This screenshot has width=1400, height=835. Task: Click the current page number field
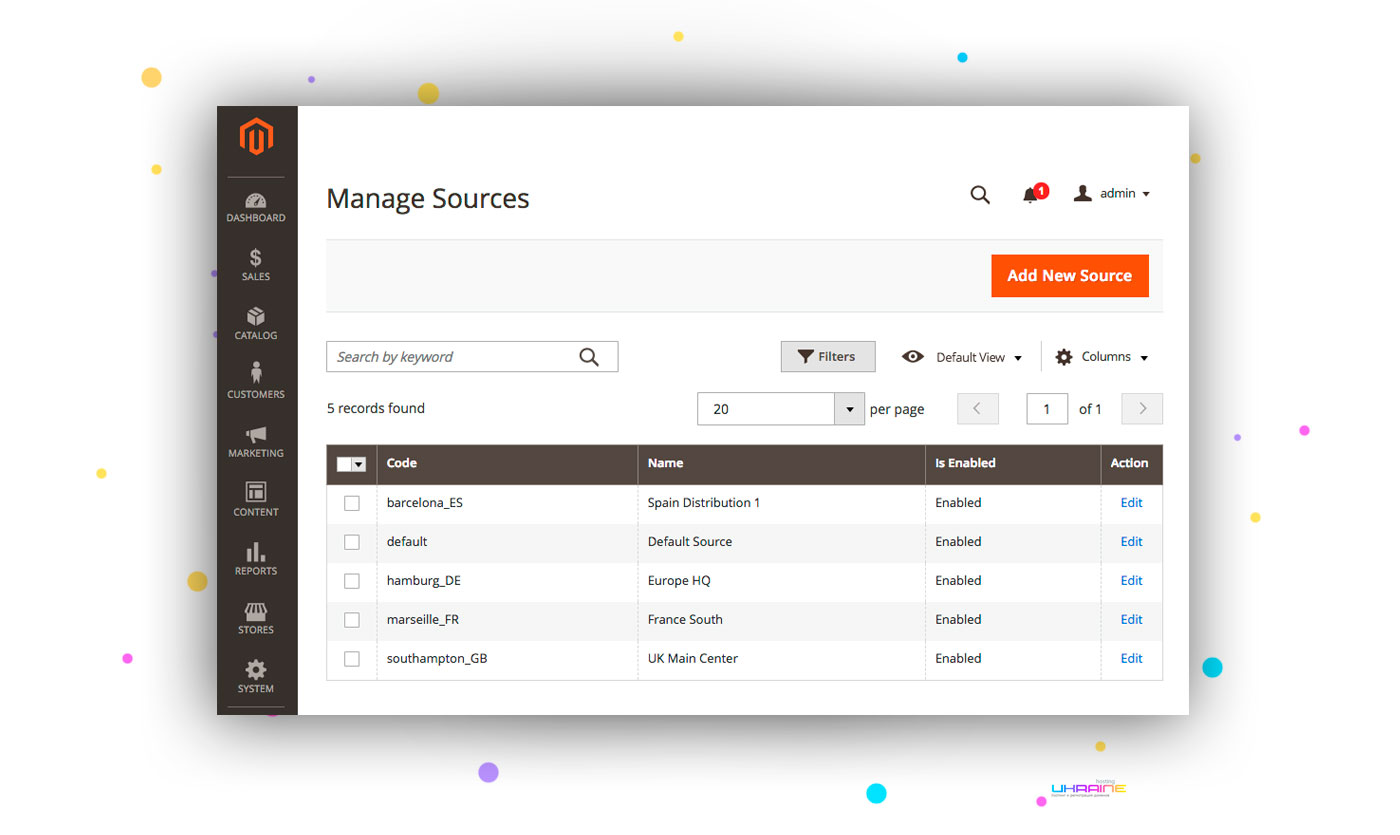tap(1047, 409)
